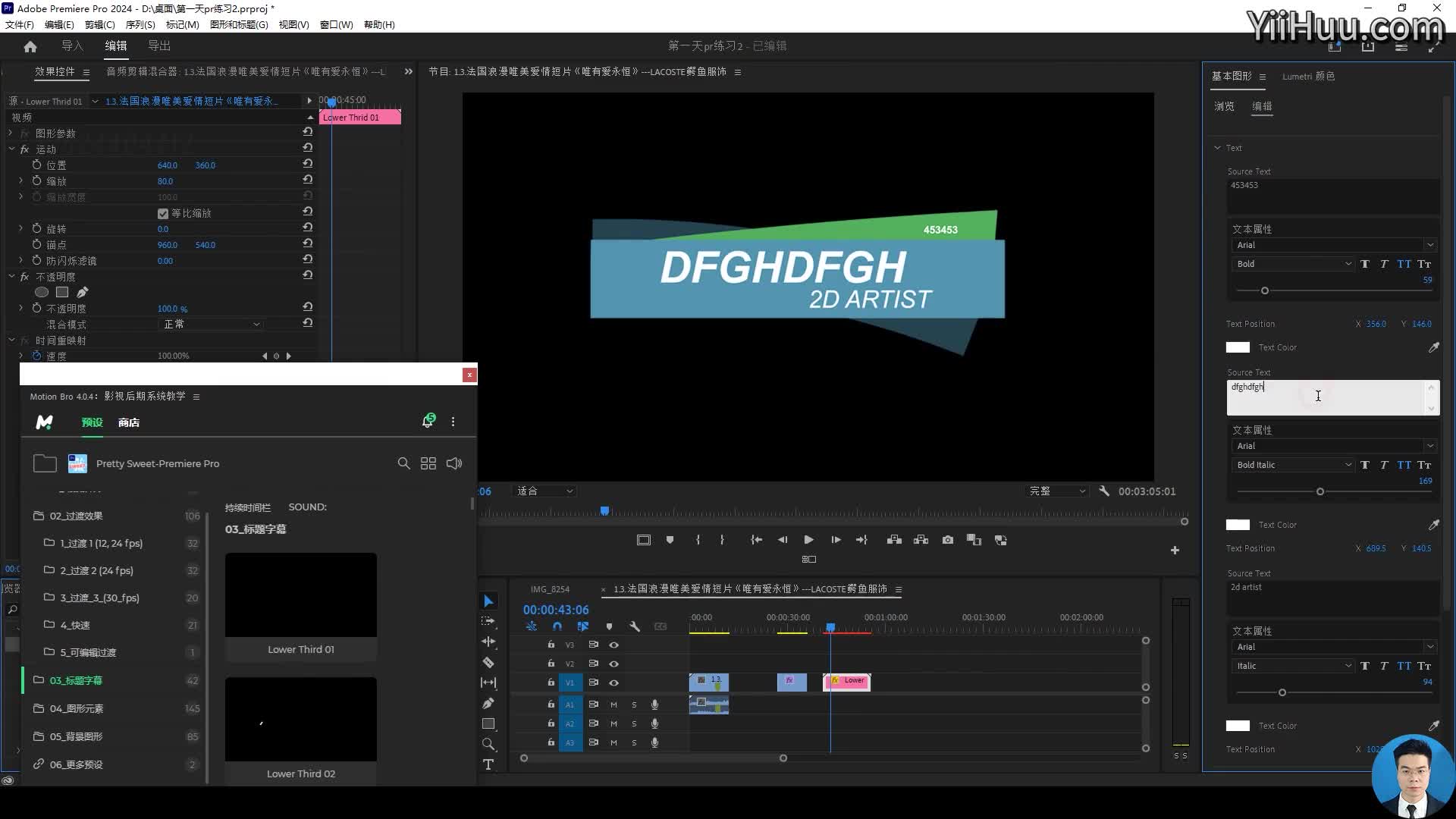Mute audio track A1
Viewport: 1456px width, 819px height.
614,704
